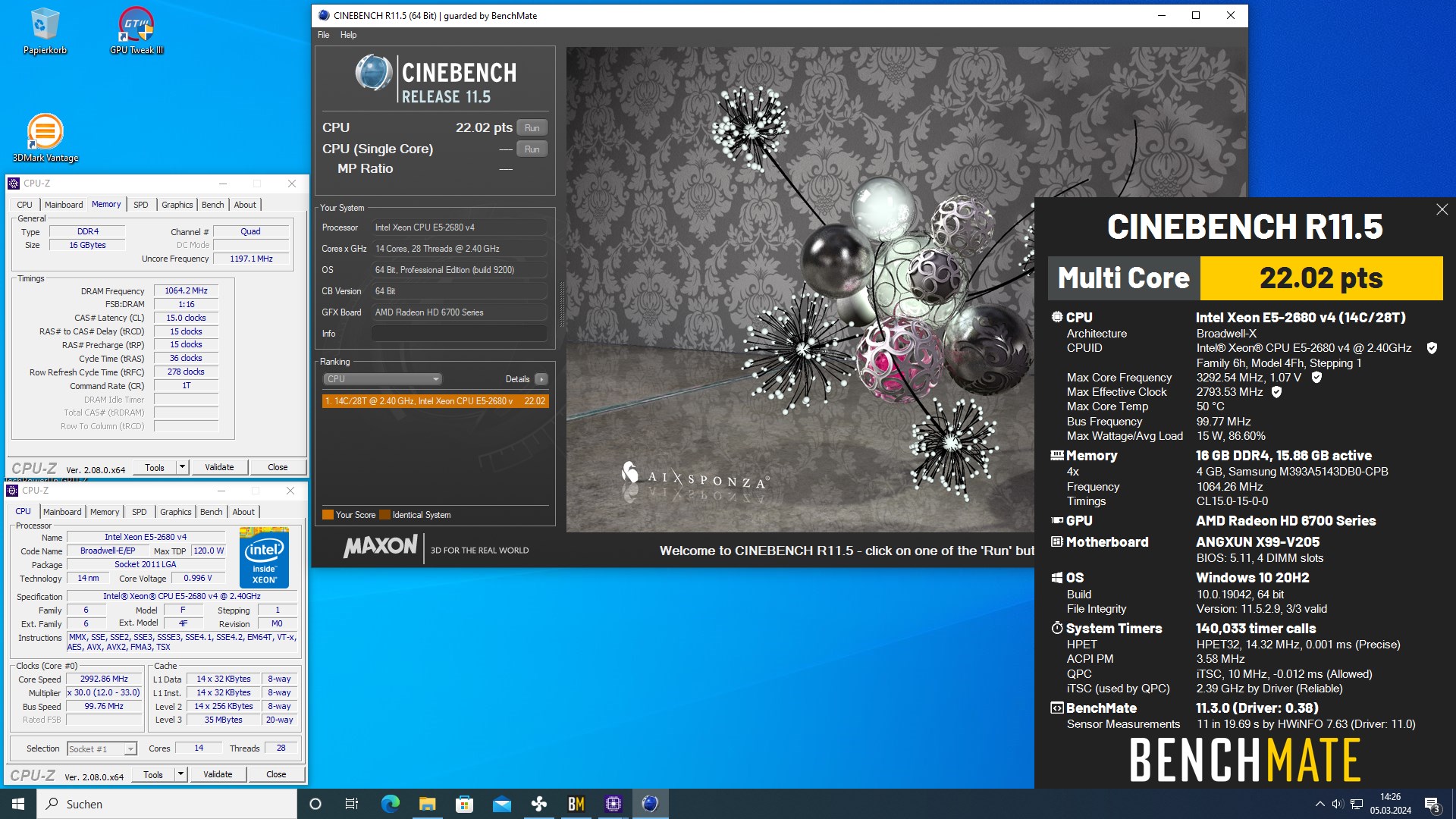This screenshot has height=819, width=1456.
Task: Click Tools button in lower CPU-Z window
Action: pyautogui.click(x=153, y=774)
